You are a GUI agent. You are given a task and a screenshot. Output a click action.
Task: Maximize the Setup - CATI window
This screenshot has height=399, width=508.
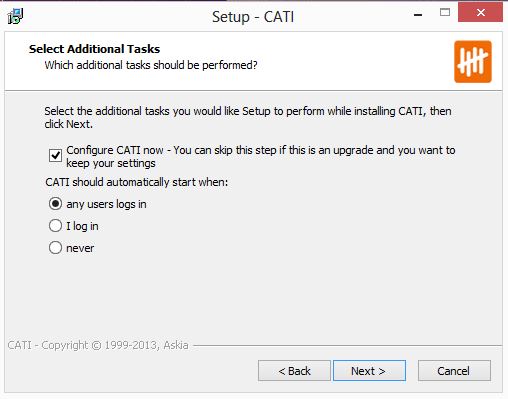[445, 13]
